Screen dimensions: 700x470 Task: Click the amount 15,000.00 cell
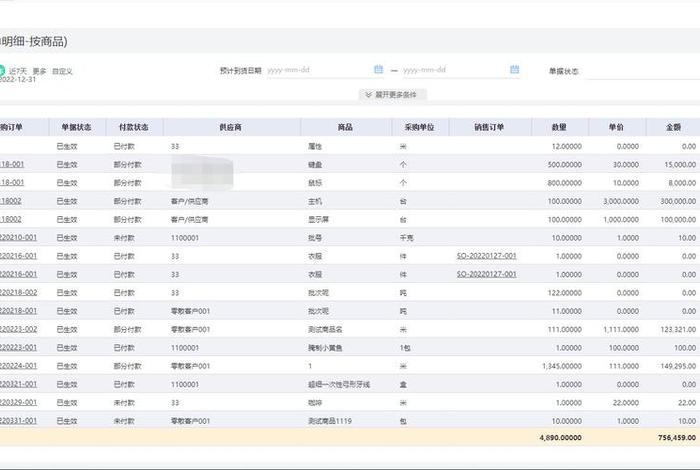[x=680, y=165]
